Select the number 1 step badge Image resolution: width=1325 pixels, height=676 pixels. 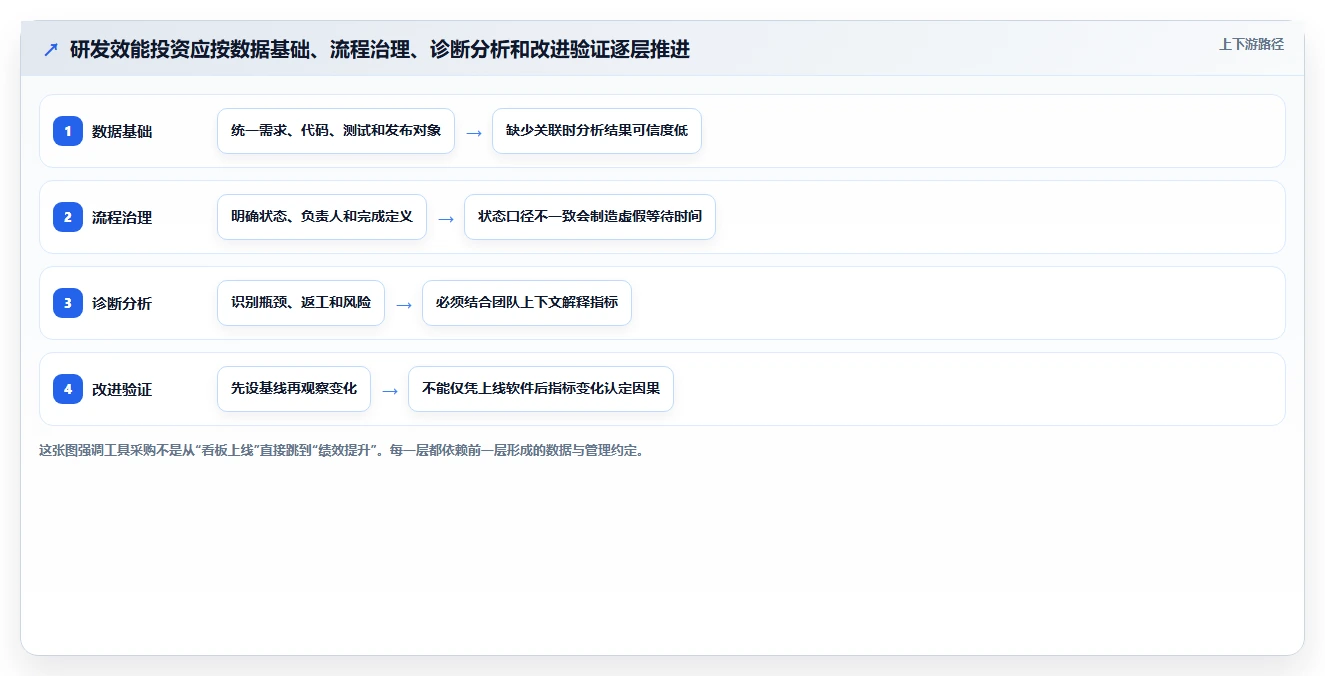pyautogui.click(x=68, y=131)
